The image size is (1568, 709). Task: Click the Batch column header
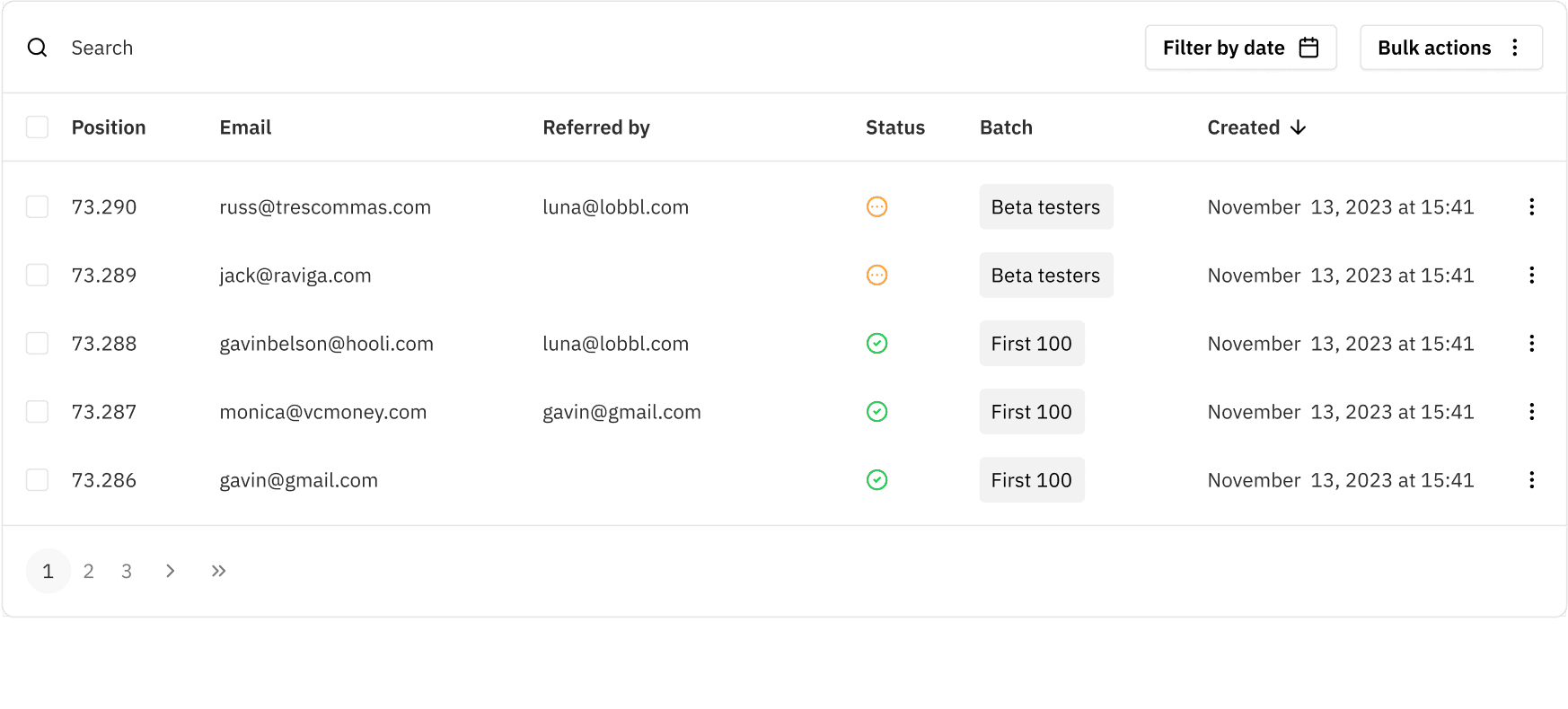1006,127
